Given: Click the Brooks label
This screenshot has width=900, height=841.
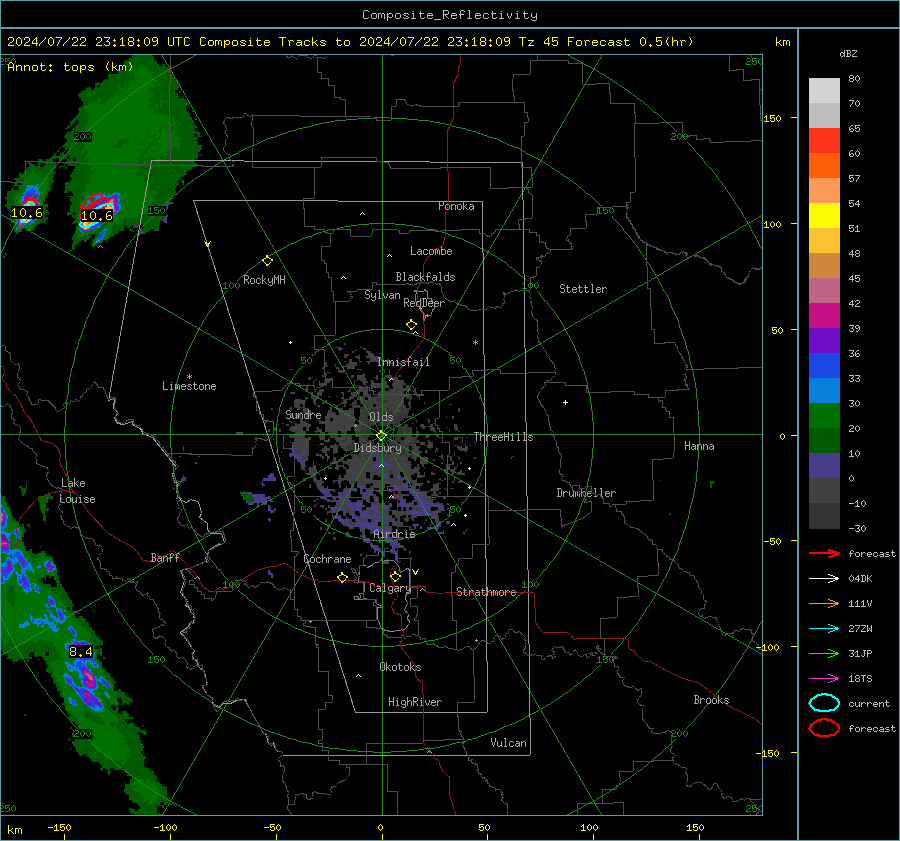Looking at the screenshot, I should pos(711,700).
